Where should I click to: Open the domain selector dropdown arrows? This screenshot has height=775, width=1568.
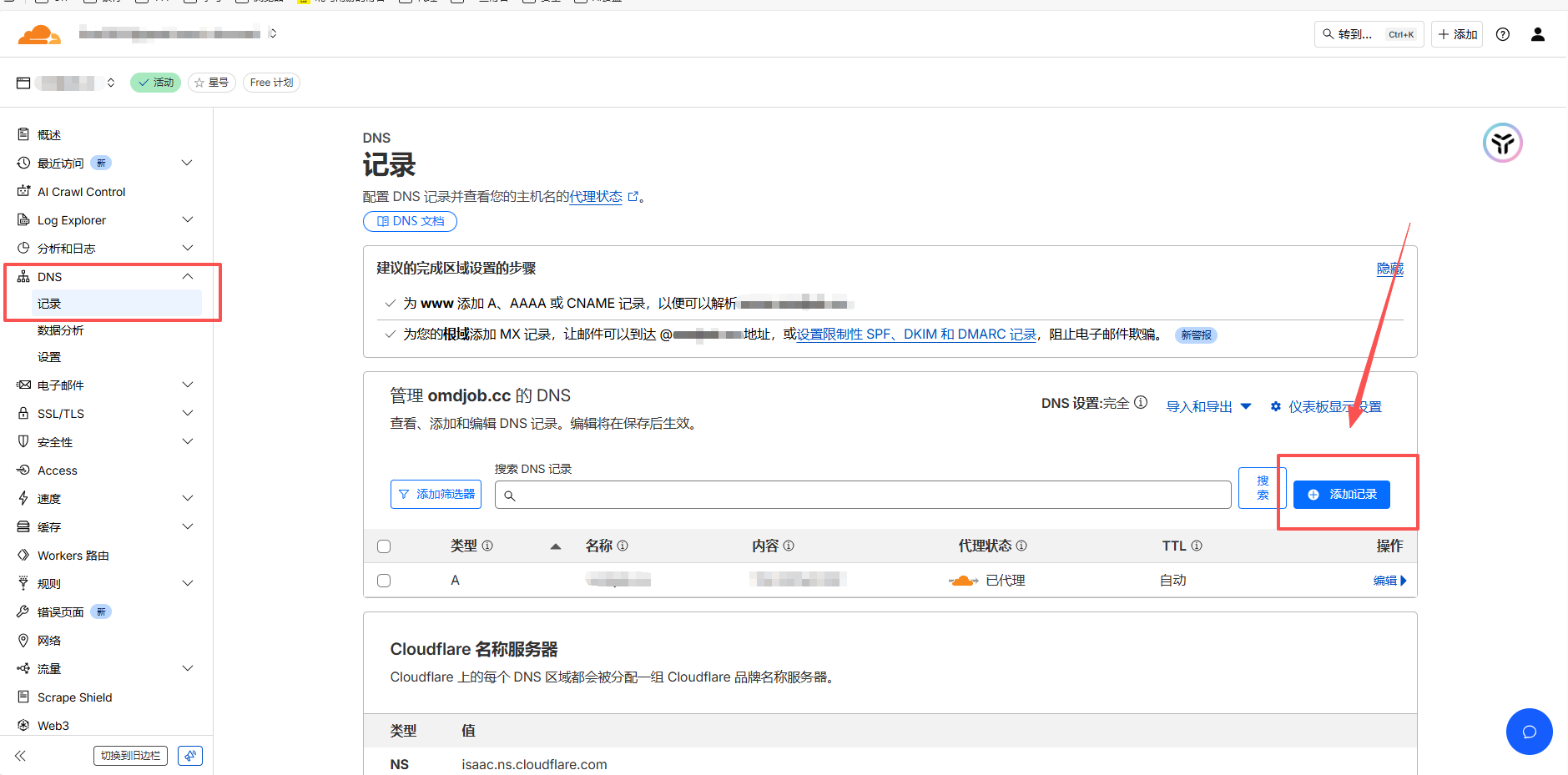tap(111, 83)
